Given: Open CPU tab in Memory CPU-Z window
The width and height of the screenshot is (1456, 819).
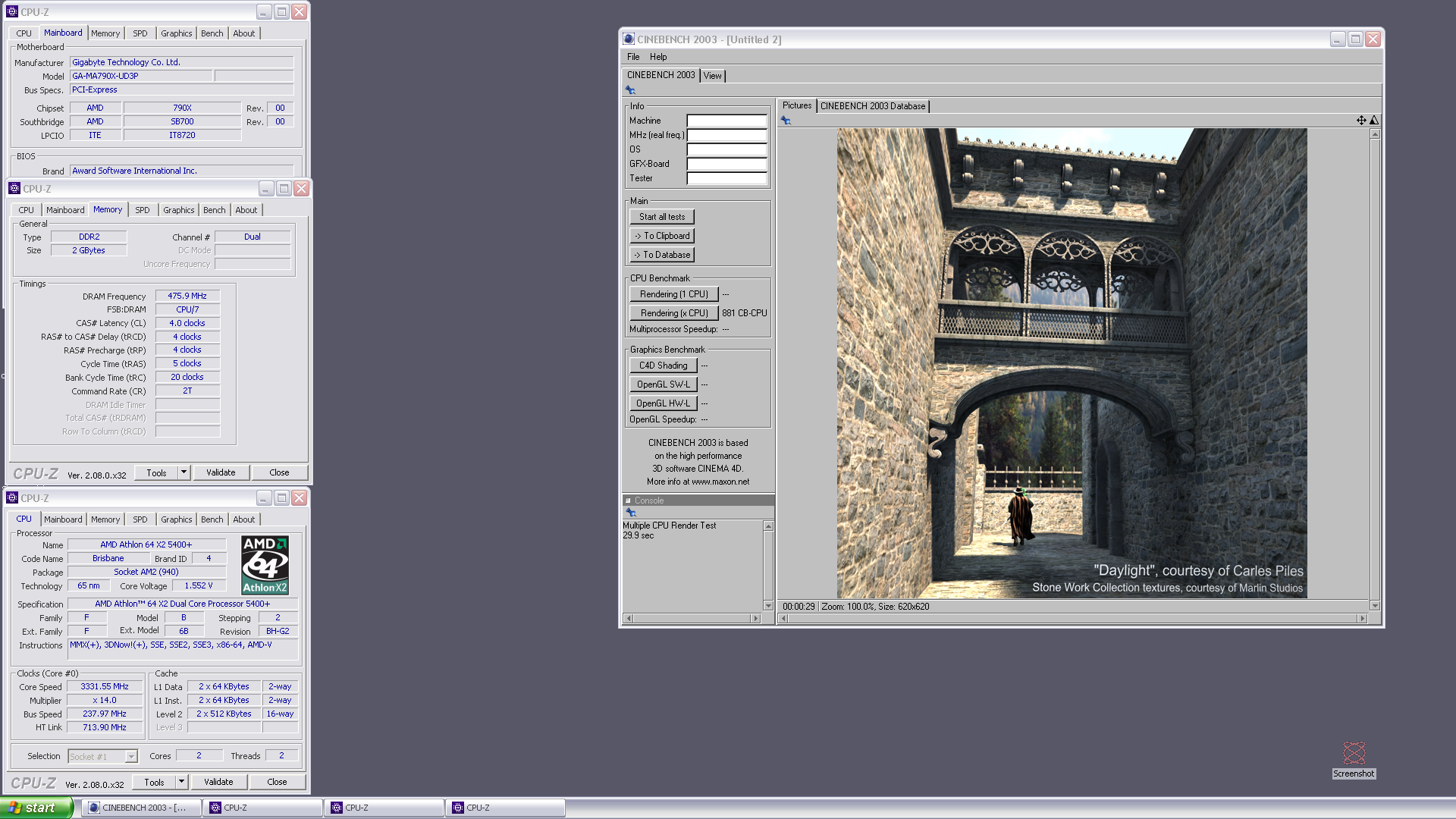Looking at the screenshot, I should (27, 210).
